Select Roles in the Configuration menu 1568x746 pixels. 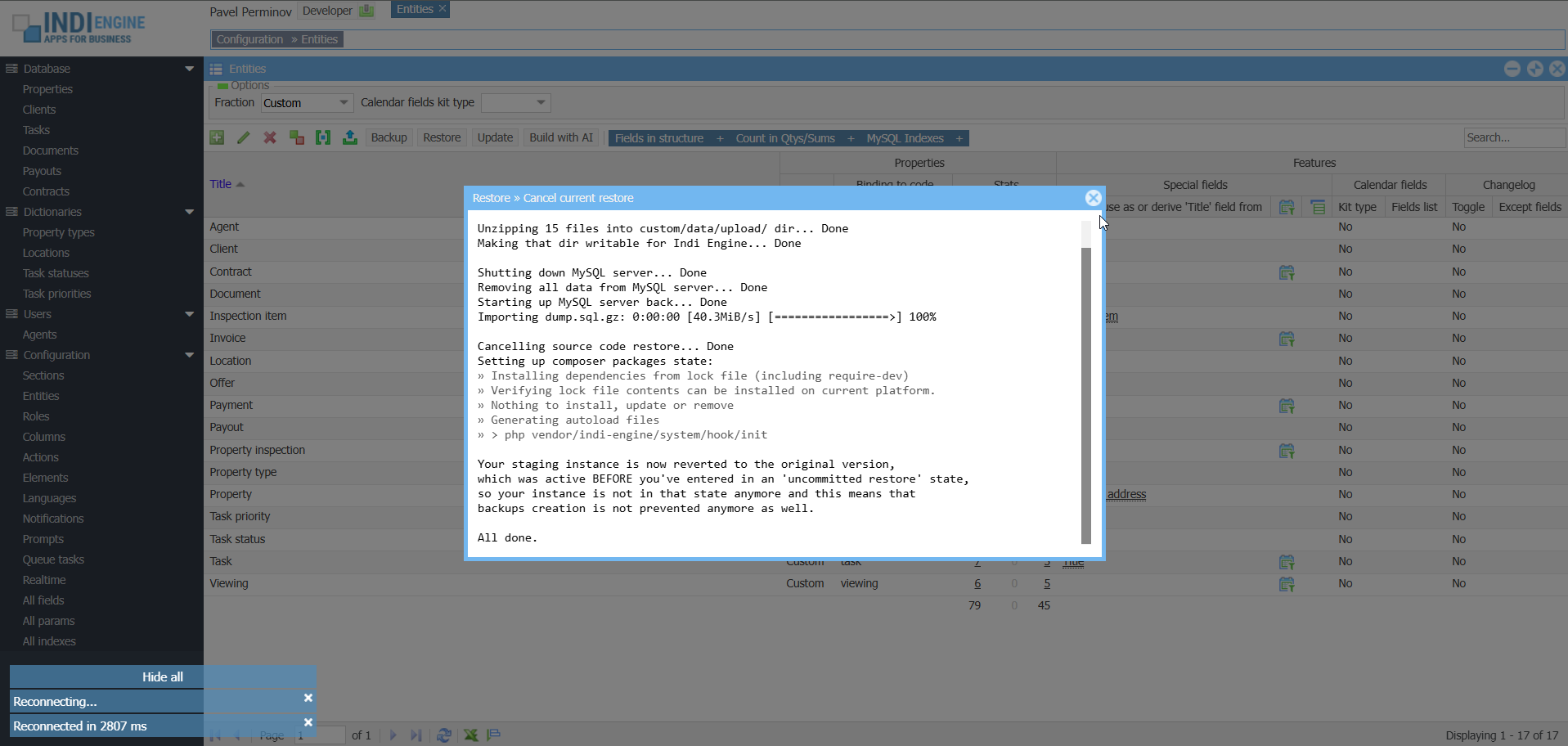tap(36, 416)
